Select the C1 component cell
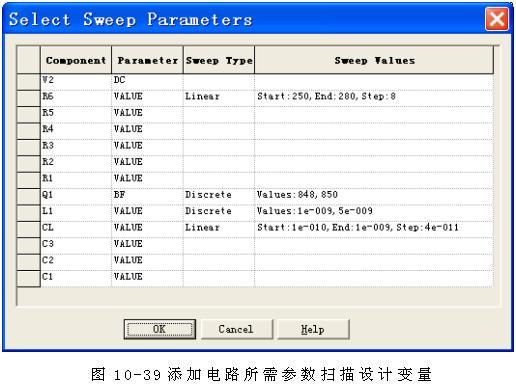516x384 pixels. click(76, 278)
